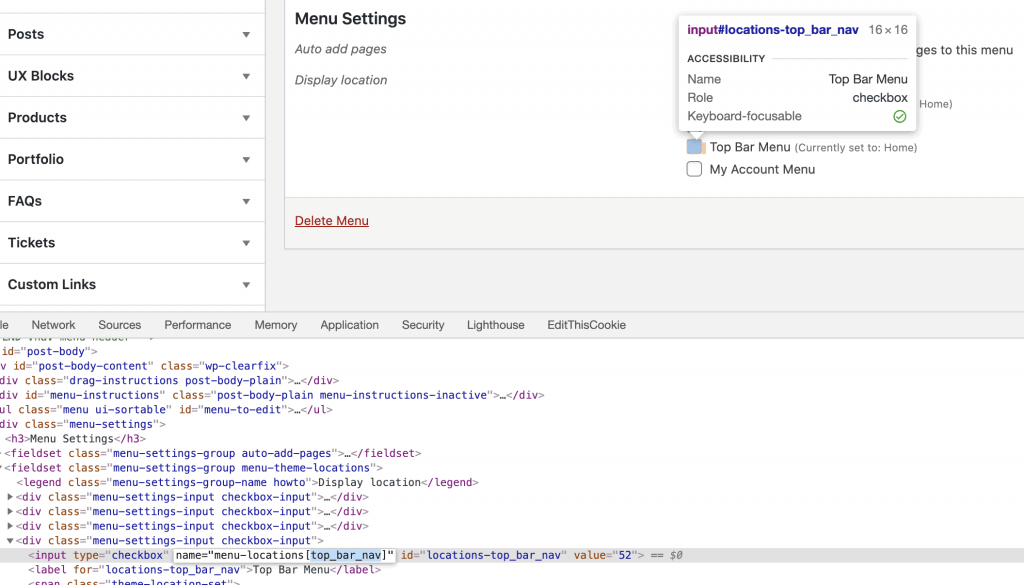
Task: Select the menu-theme-locations fieldset line
Action: coord(193,467)
